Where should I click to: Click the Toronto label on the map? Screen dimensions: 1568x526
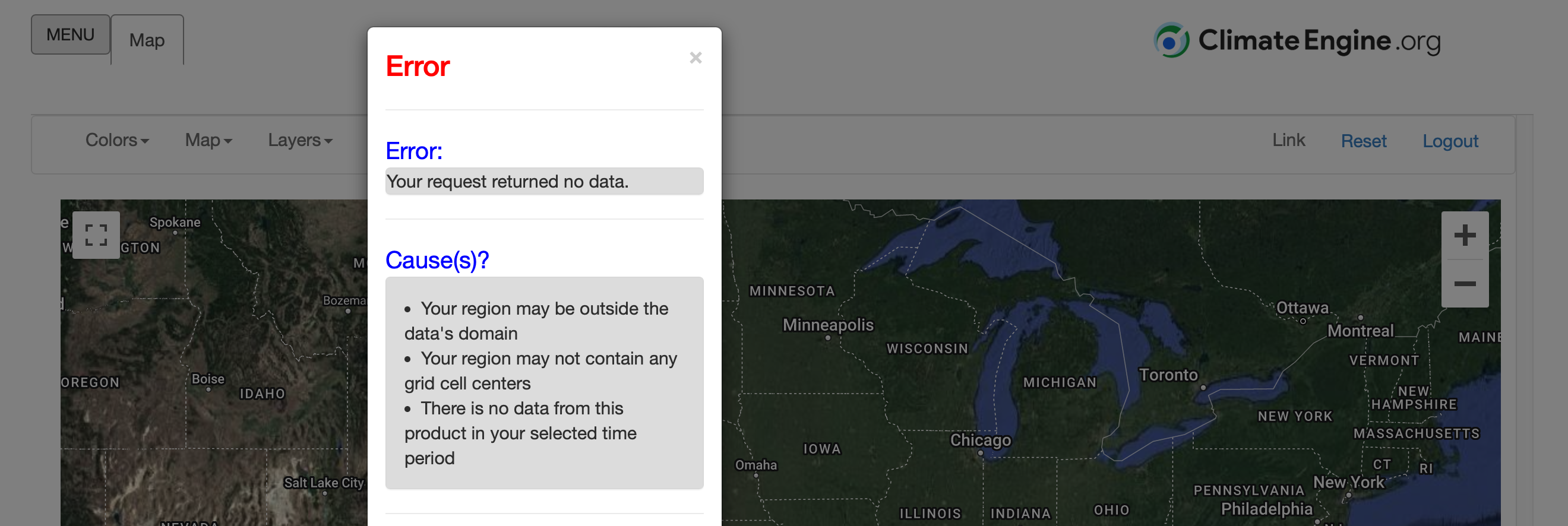[x=1168, y=375]
